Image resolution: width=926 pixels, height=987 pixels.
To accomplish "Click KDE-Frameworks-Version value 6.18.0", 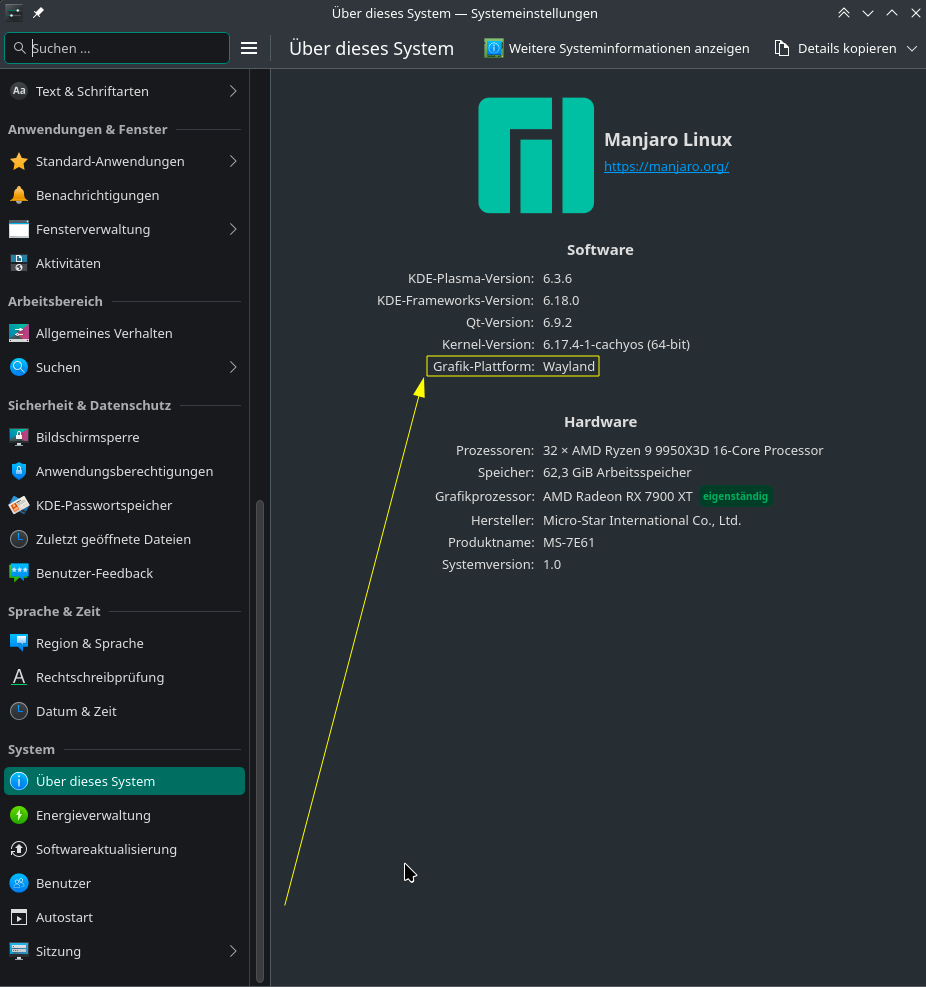I will (561, 300).
